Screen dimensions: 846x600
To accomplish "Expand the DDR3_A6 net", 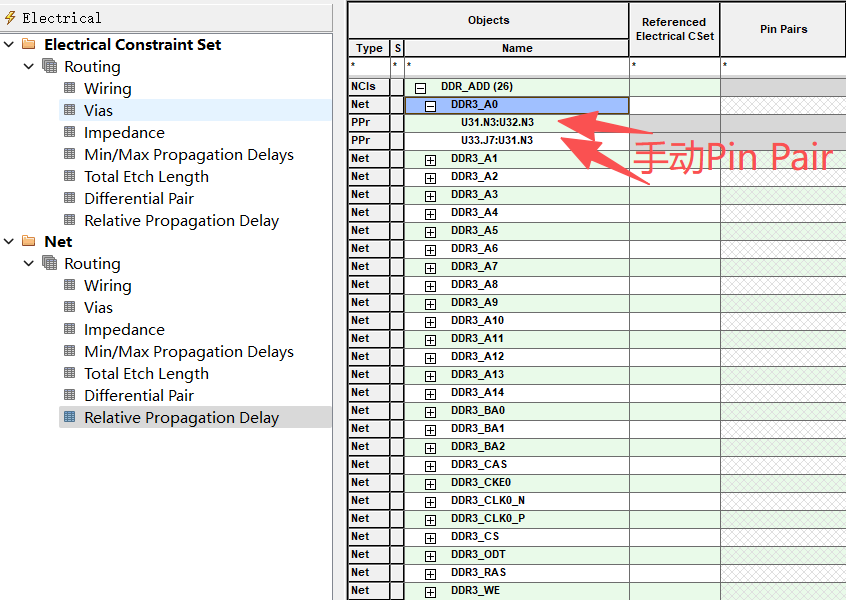I will 430,250.
